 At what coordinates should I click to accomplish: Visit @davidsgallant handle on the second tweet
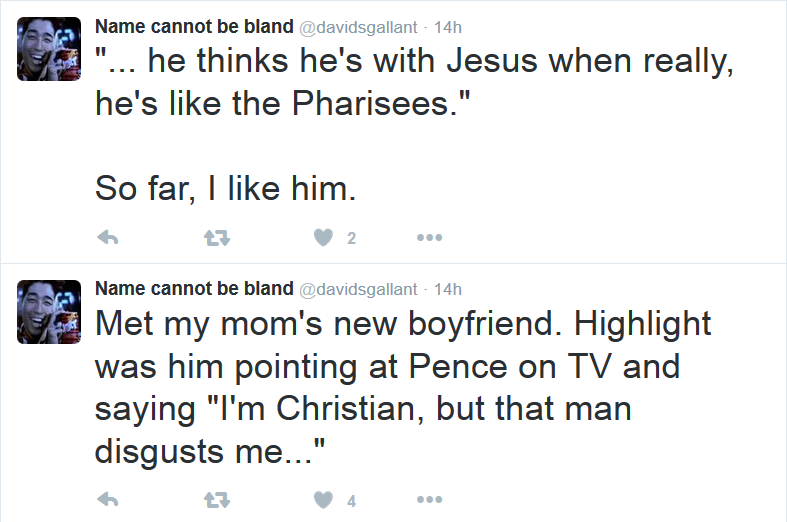(358, 290)
